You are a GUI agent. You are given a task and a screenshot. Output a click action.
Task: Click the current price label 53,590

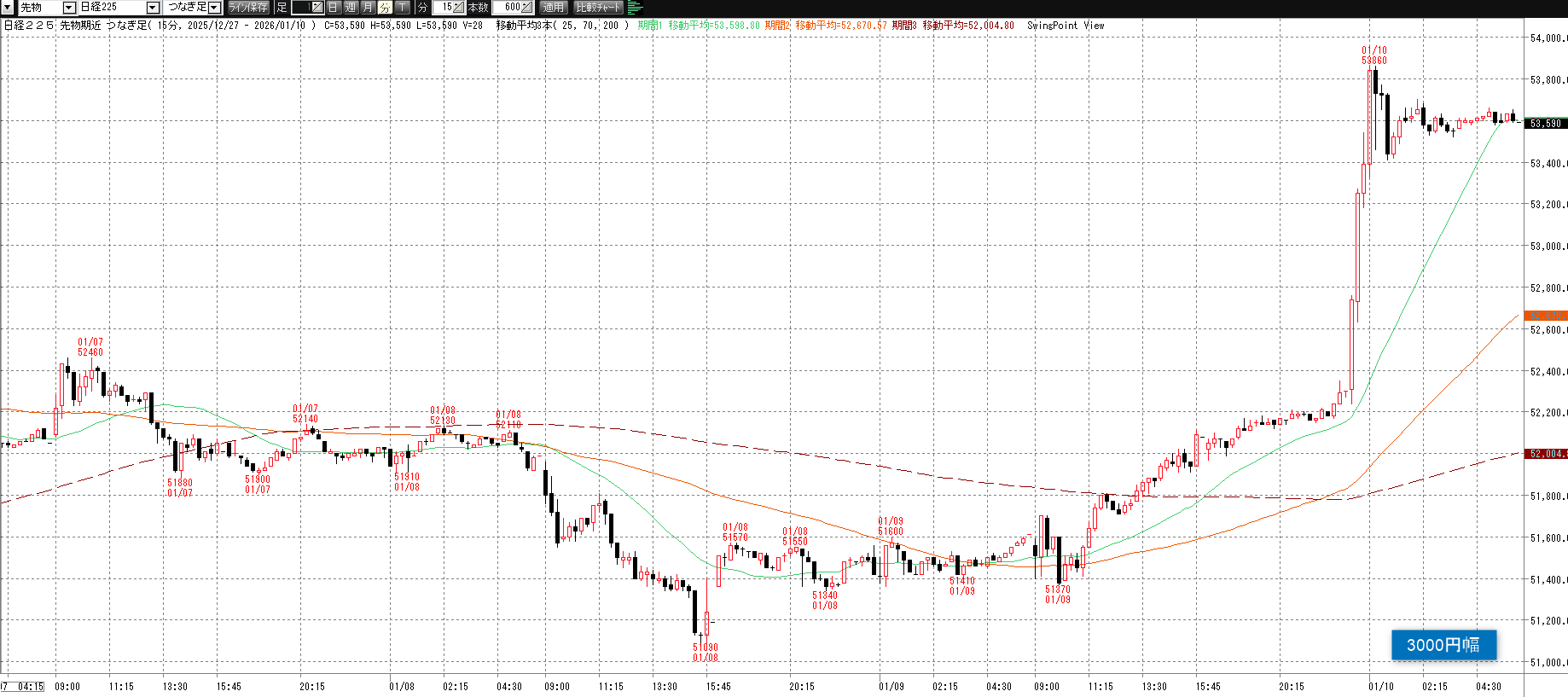click(x=1545, y=124)
